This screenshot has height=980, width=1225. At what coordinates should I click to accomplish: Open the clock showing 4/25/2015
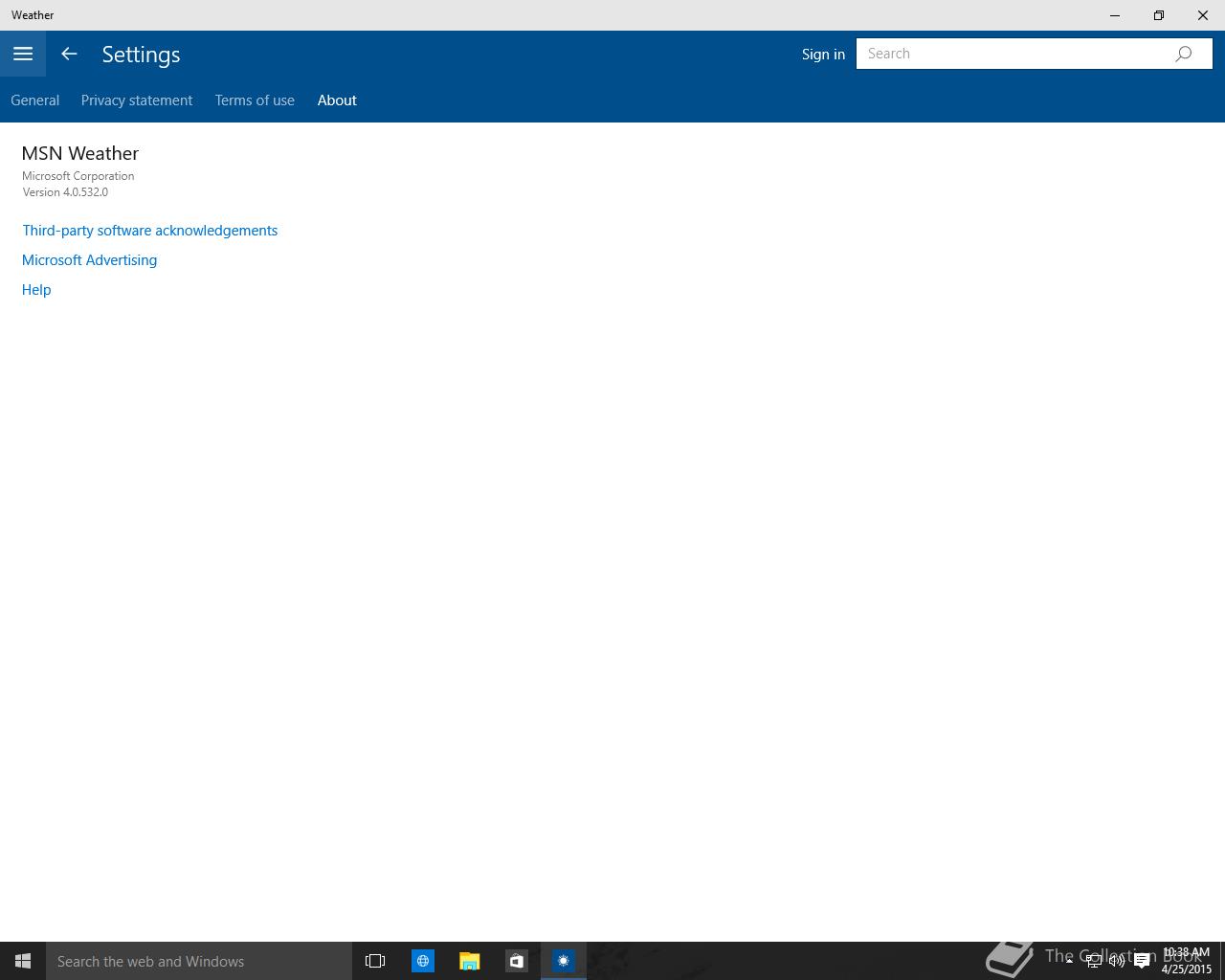click(x=1187, y=961)
